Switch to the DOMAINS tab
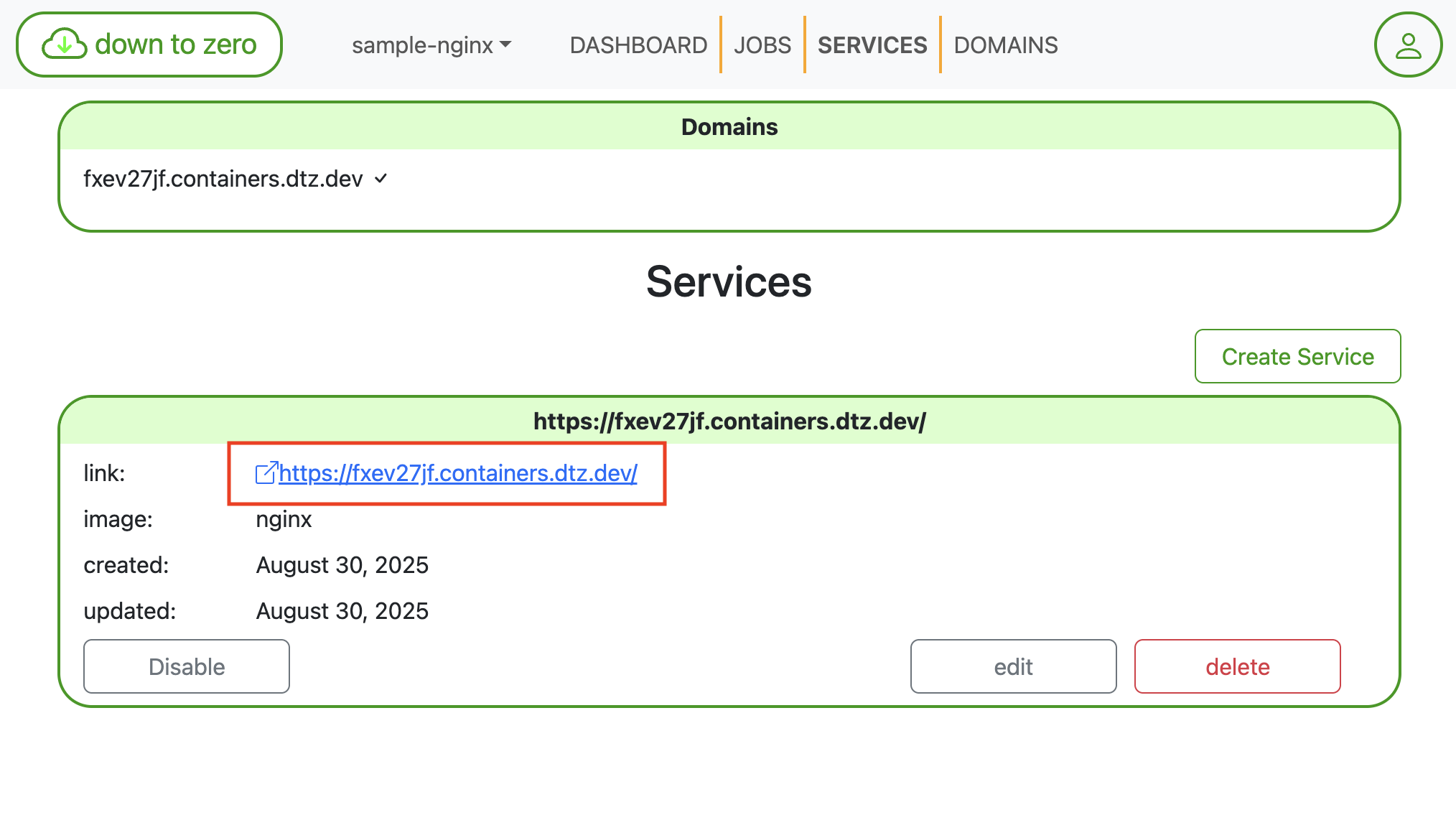 click(1005, 45)
